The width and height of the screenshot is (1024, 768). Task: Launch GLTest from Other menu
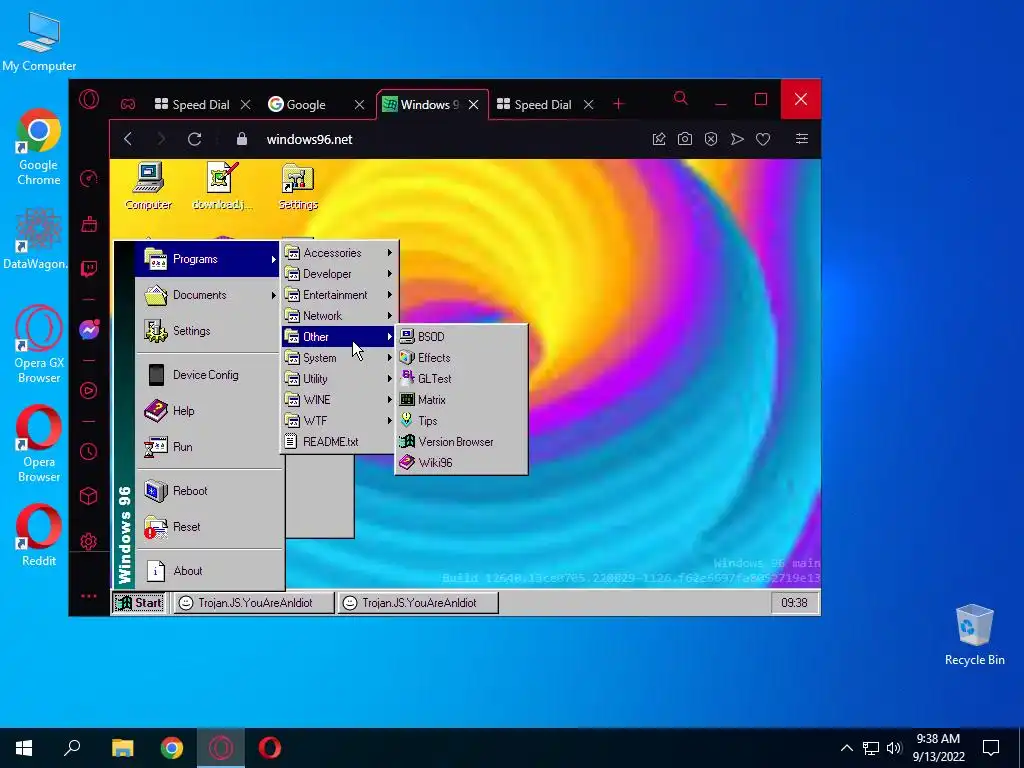(462, 378)
